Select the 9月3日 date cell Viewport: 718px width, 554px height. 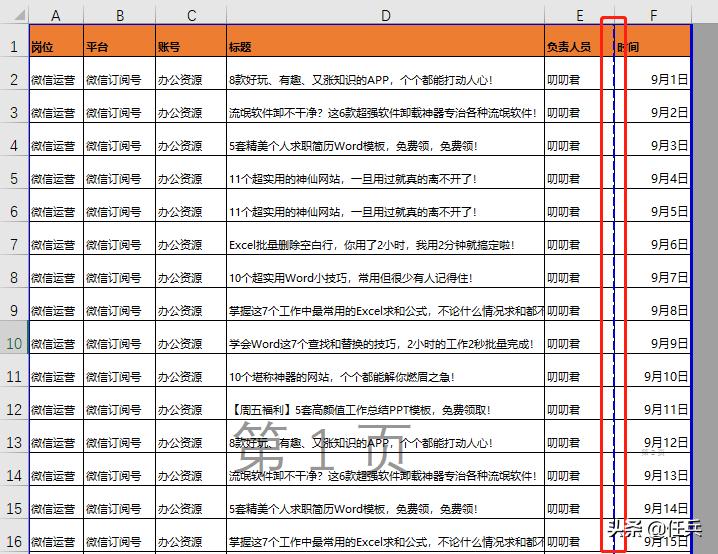(x=652, y=139)
